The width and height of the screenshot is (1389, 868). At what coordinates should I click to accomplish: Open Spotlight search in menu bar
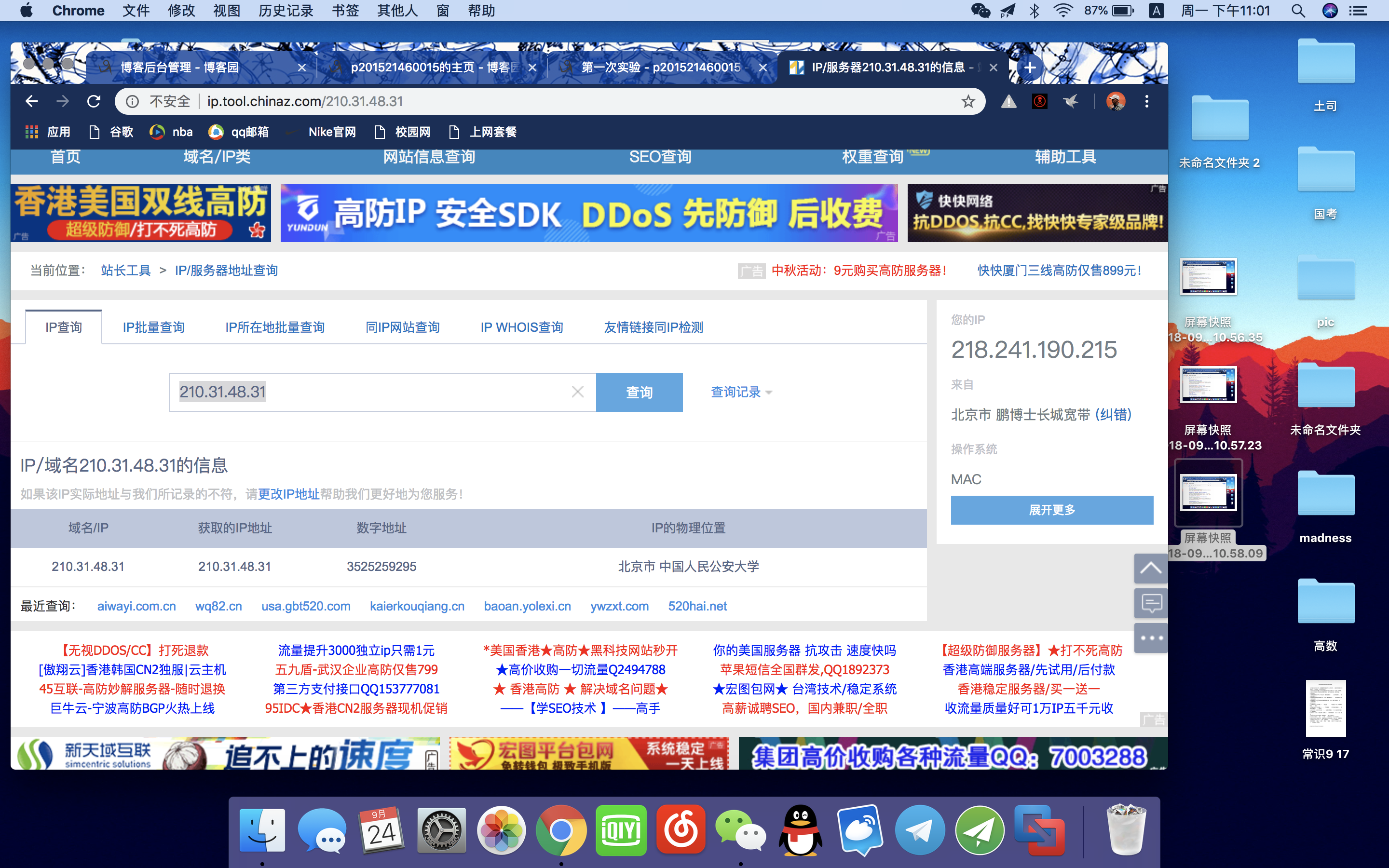(1298, 11)
